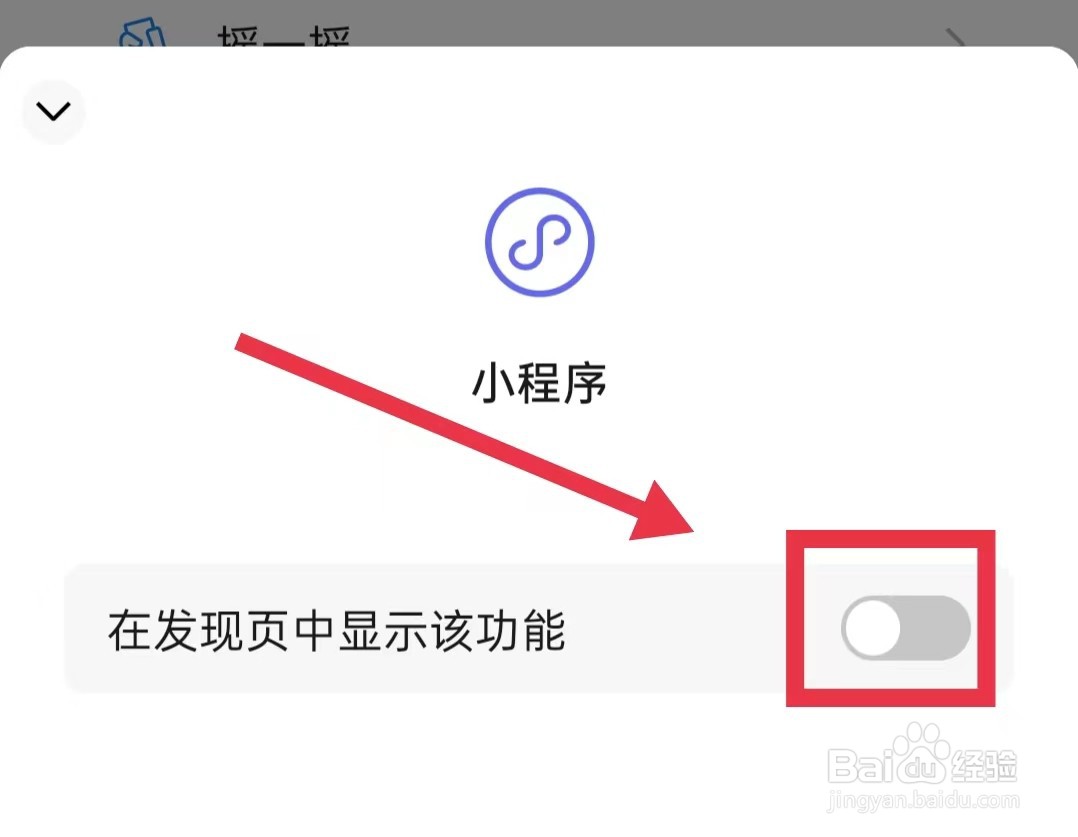Tap the round grey collapse button background
1078x837 pixels.
coord(54,111)
